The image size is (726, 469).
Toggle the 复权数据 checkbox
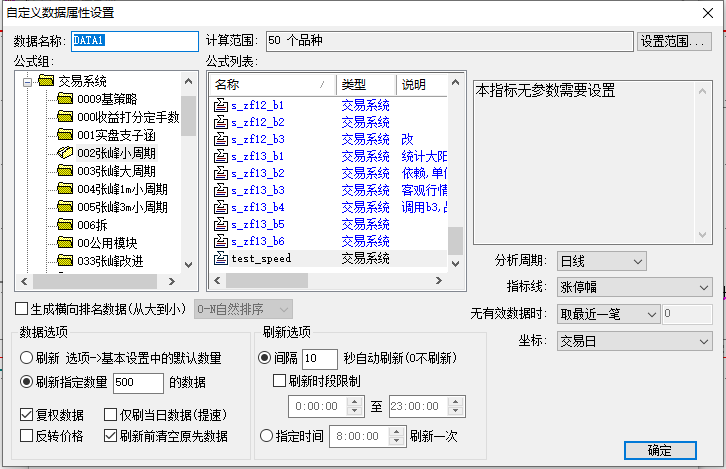click(x=27, y=415)
